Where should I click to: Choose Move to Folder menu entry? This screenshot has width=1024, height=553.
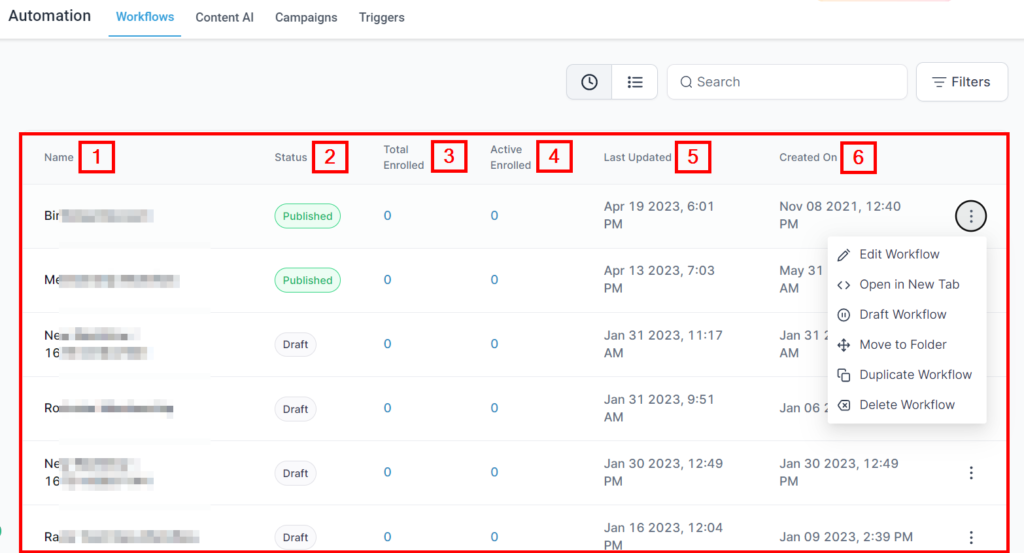(906, 345)
